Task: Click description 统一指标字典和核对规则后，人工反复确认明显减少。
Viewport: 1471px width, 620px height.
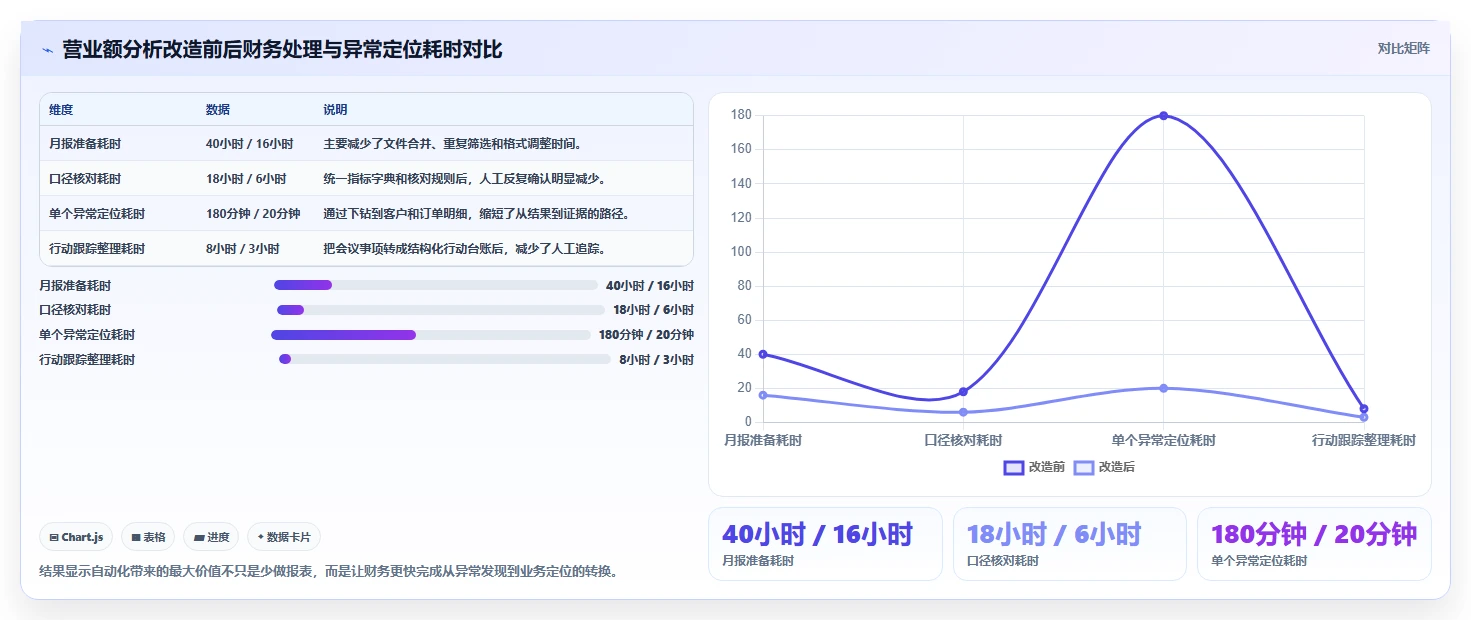Action: pos(465,179)
